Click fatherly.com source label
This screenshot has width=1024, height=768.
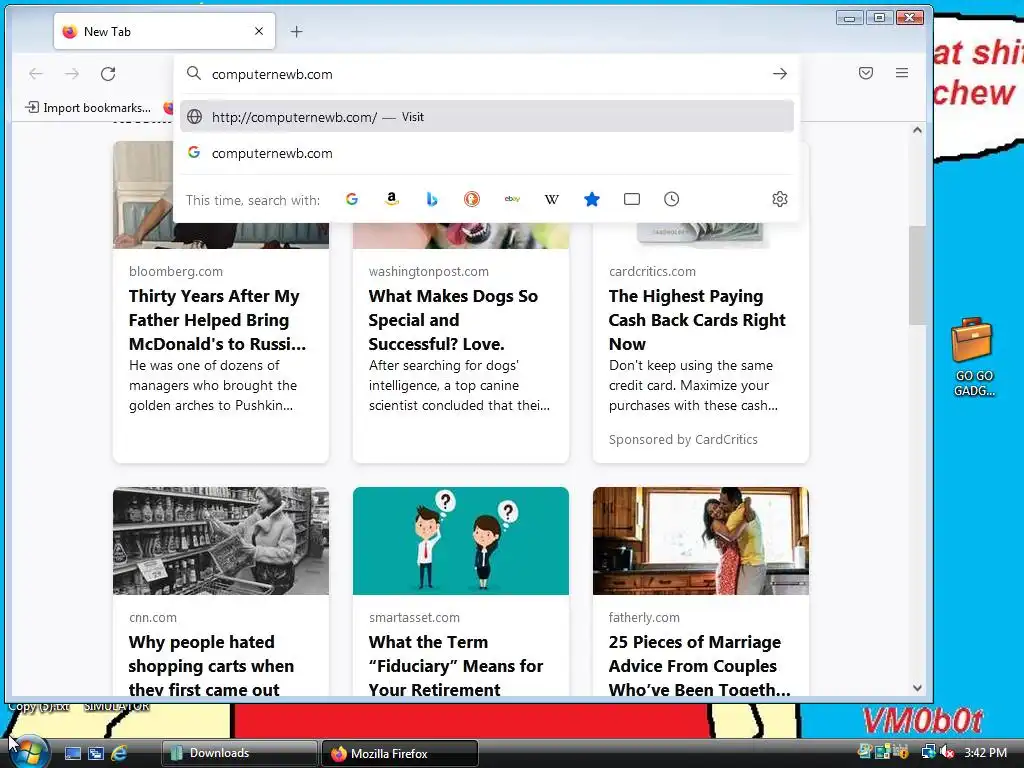point(644,617)
